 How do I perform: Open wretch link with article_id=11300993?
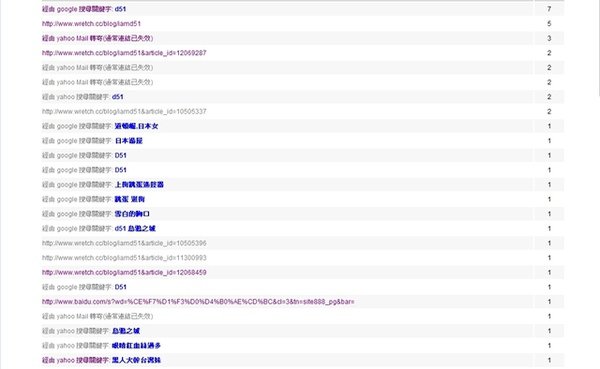124,258
